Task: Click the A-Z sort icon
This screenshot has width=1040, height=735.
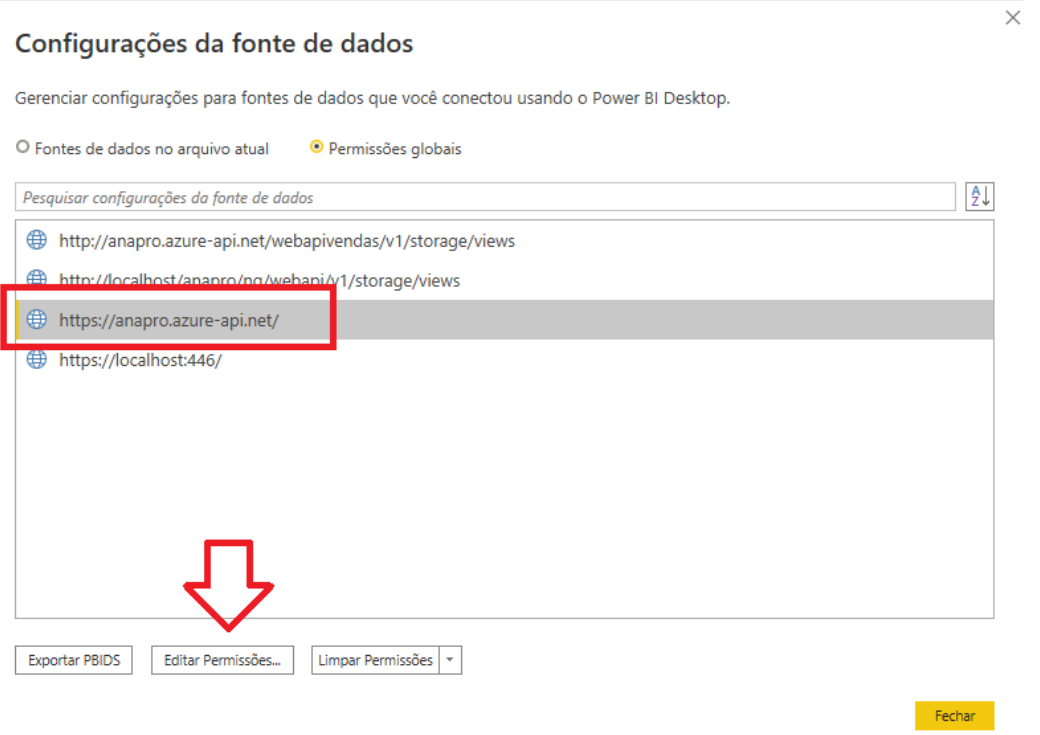Action: (x=979, y=197)
